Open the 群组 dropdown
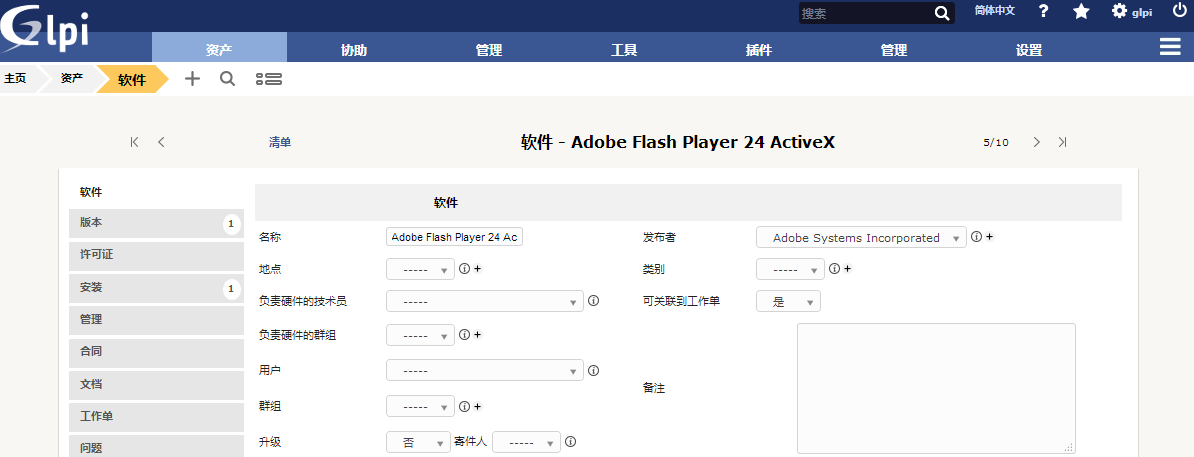This screenshot has height=457, width=1194. [420, 407]
